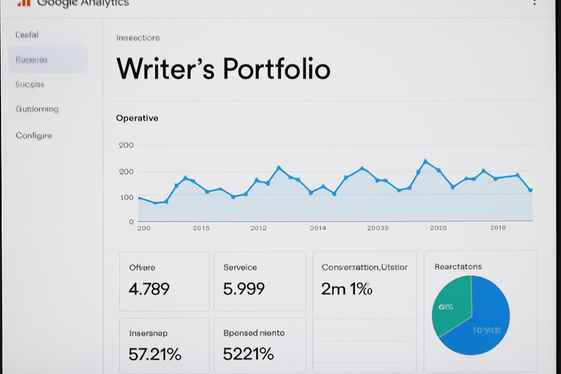Open the Gutiorning sidebar section

(37, 109)
